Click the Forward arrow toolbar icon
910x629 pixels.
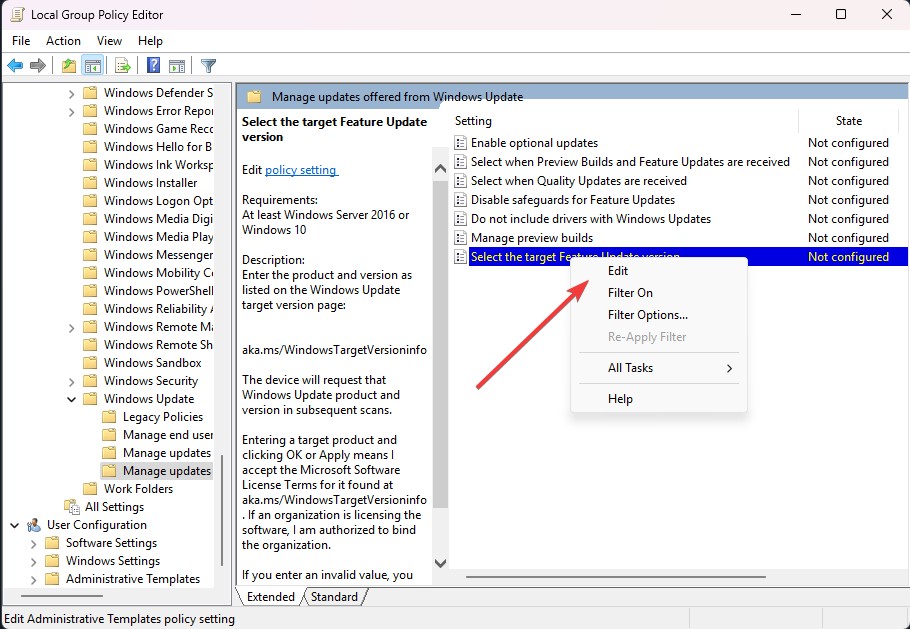[x=38, y=66]
